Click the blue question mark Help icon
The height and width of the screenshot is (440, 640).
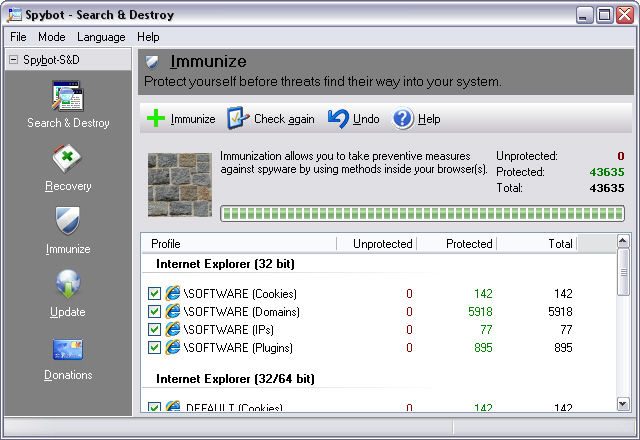point(403,119)
